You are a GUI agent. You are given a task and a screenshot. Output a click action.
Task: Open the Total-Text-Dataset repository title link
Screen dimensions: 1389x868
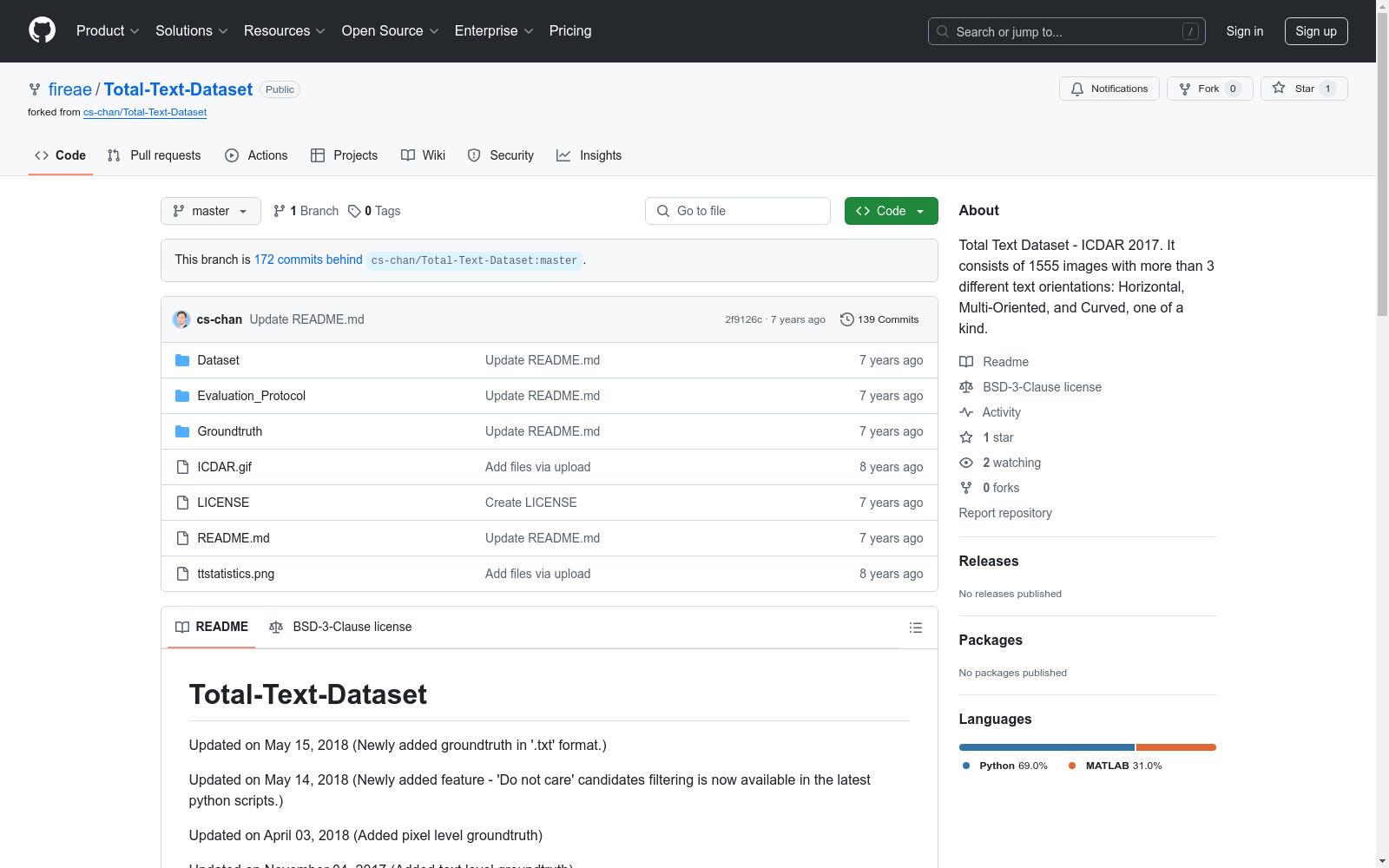pos(178,89)
